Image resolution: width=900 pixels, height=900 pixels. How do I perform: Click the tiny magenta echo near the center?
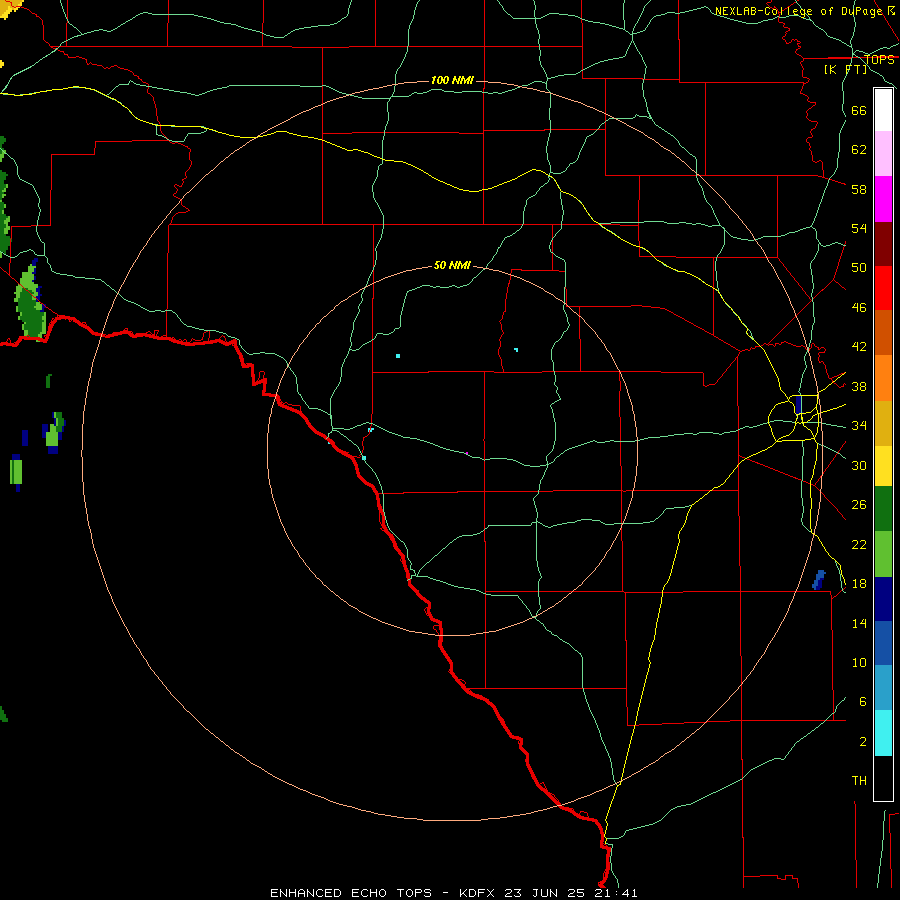[x=467, y=453]
